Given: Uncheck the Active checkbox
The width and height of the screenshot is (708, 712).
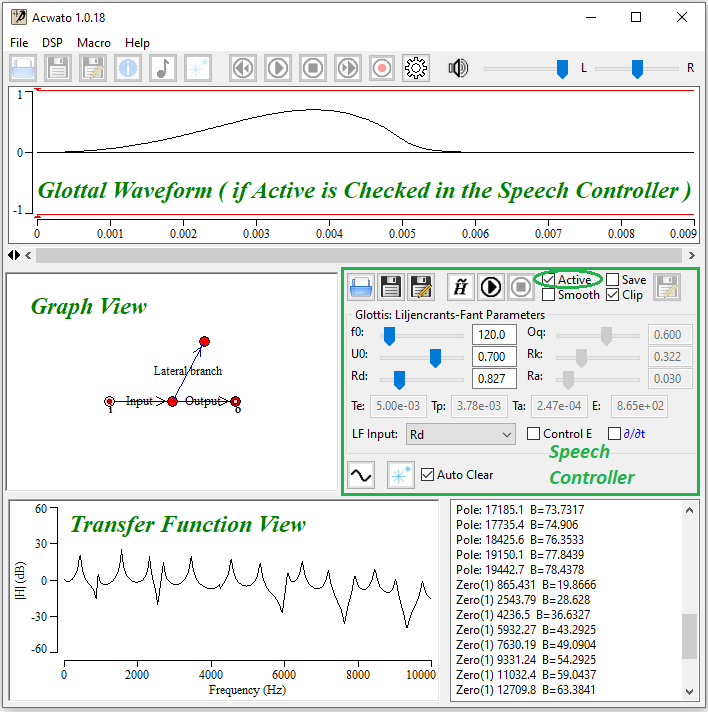Looking at the screenshot, I should [x=548, y=280].
